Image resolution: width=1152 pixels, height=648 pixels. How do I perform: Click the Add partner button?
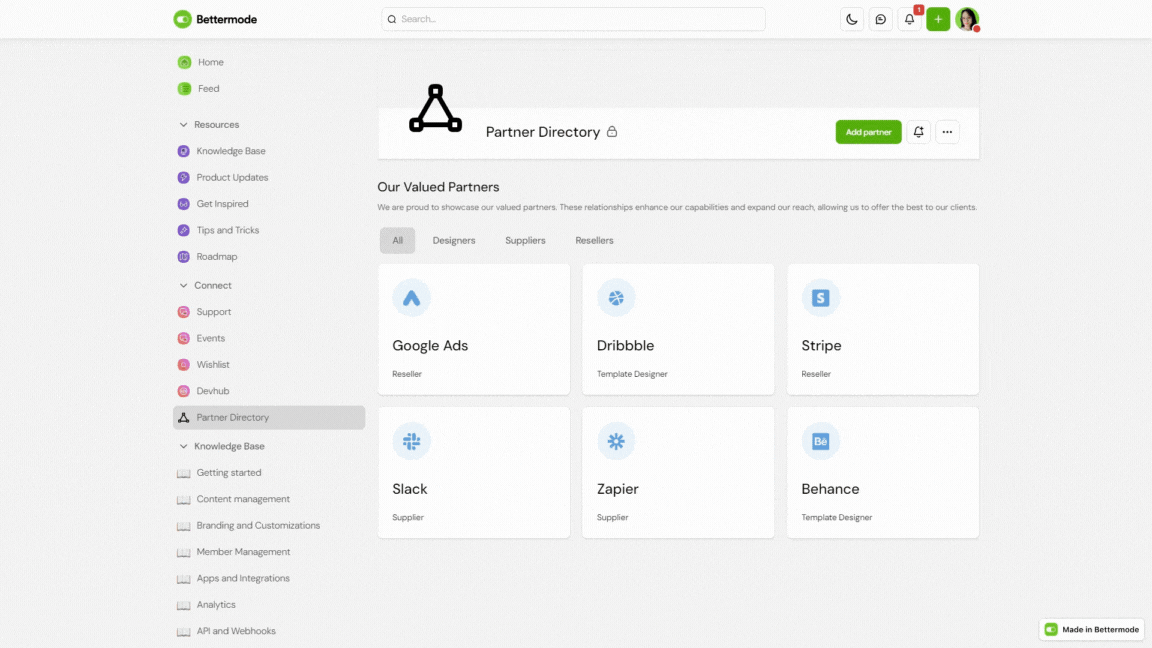click(868, 132)
